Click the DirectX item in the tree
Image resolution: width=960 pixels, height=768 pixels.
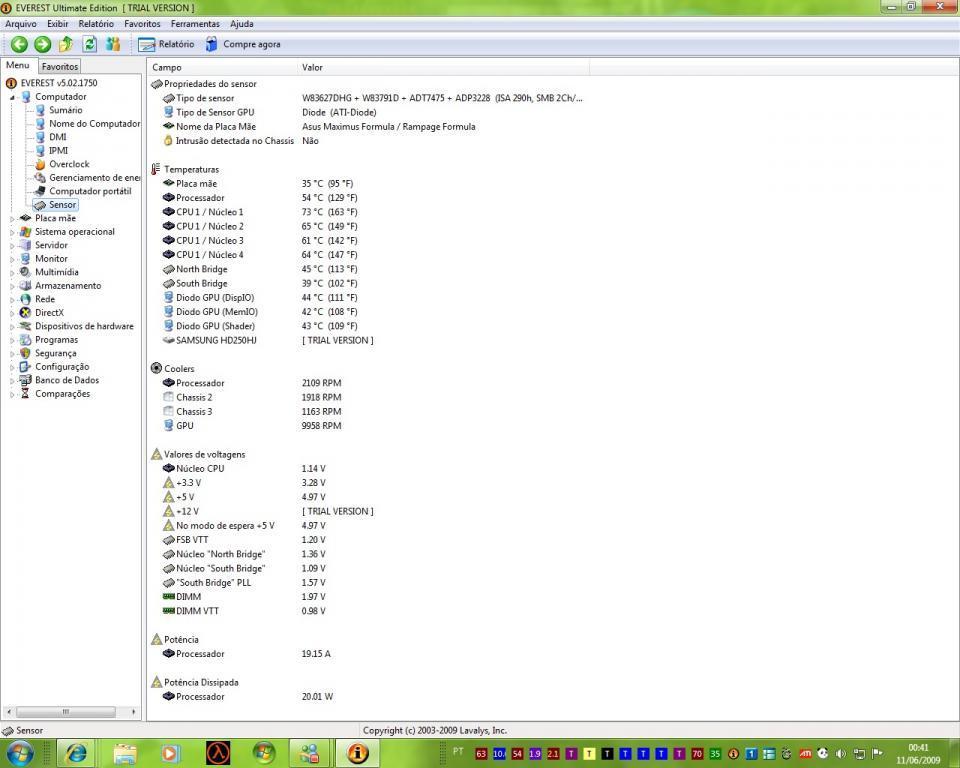pyautogui.click(x=49, y=313)
